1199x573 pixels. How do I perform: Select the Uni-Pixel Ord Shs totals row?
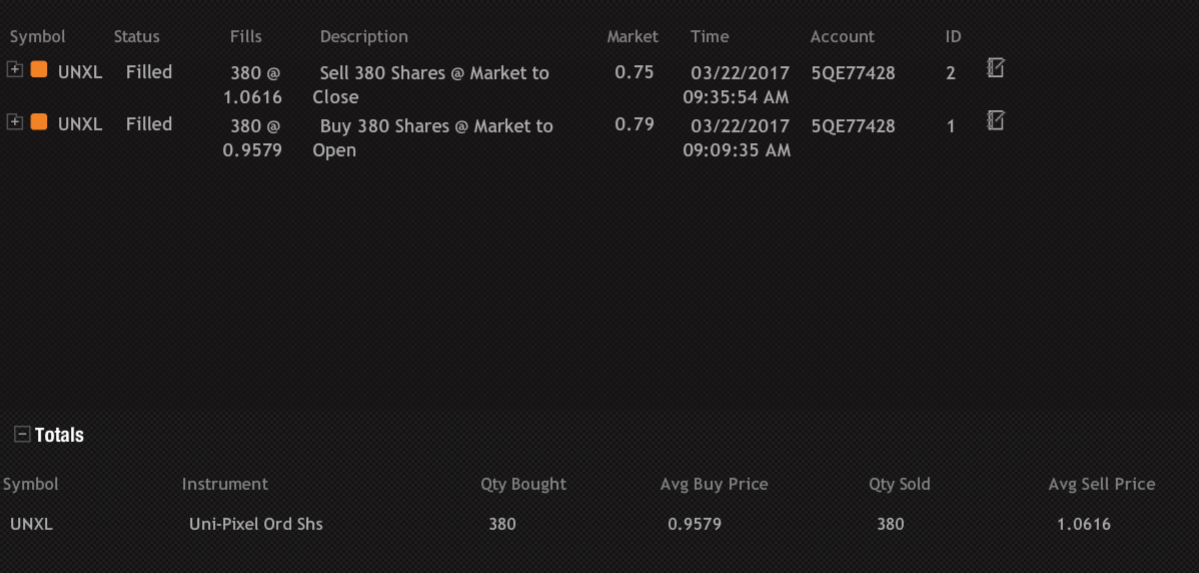[x=256, y=524]
